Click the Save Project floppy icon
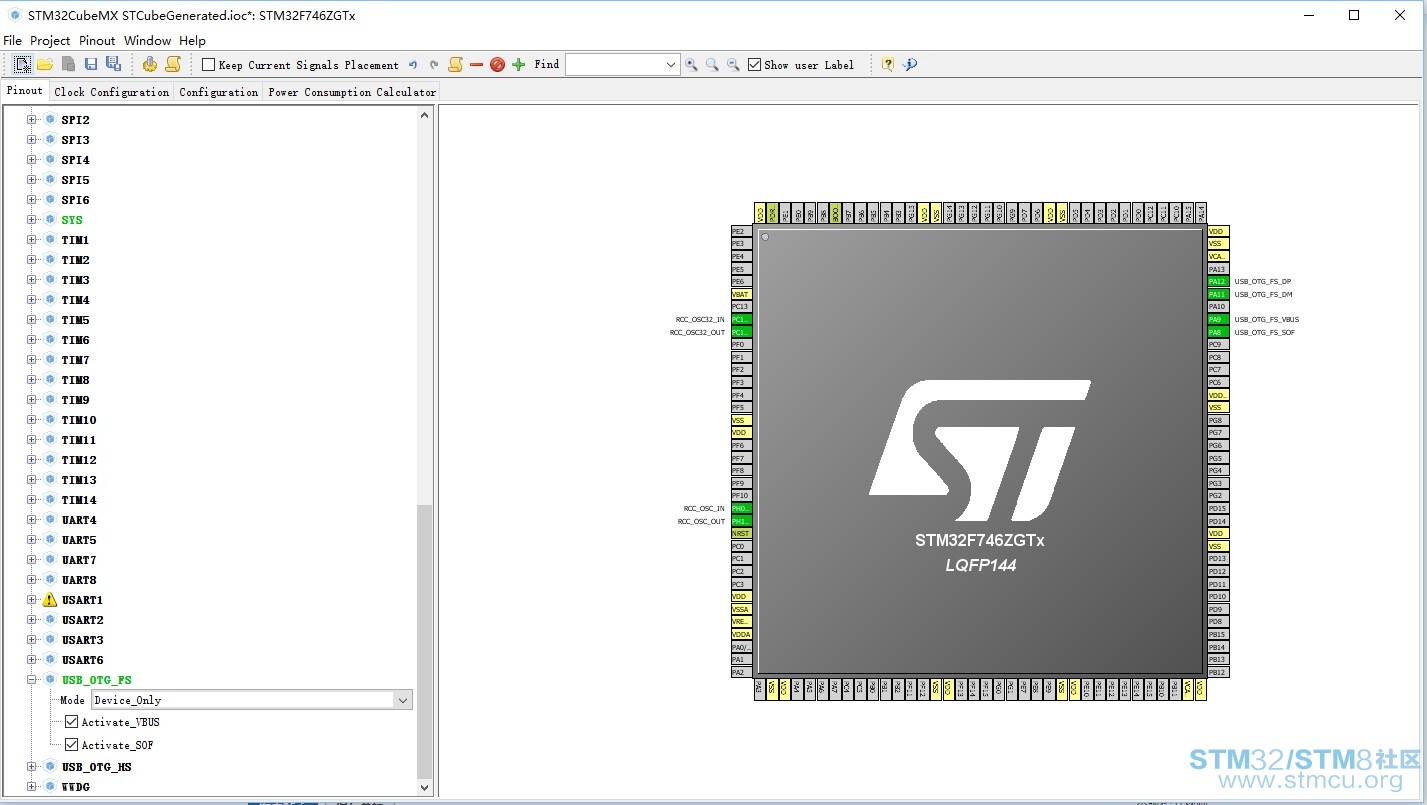Image resolution: width=1427 pixels, height=805 pixels. (x=91, y=64)
